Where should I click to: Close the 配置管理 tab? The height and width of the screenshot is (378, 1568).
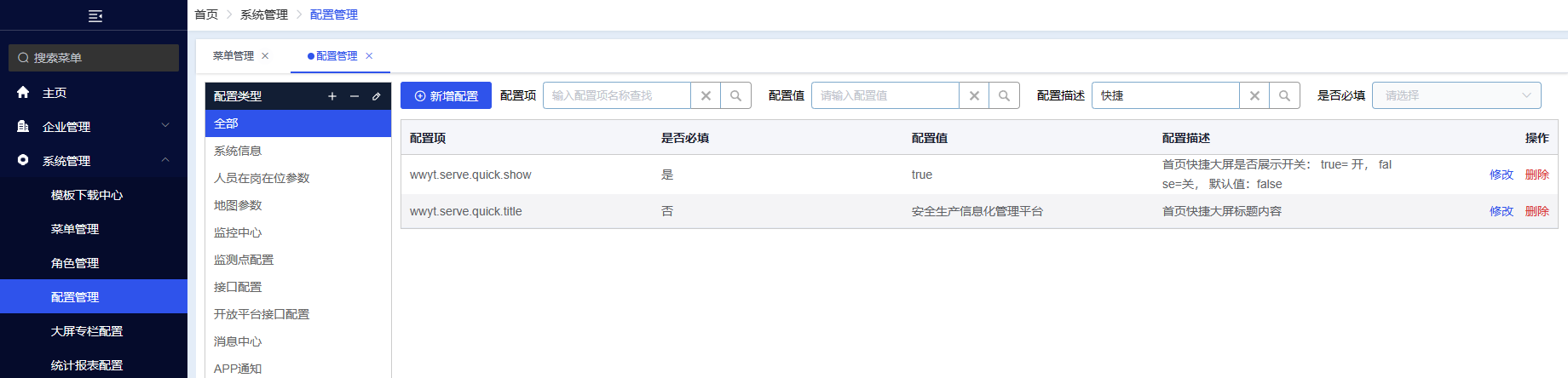(369, 56)
